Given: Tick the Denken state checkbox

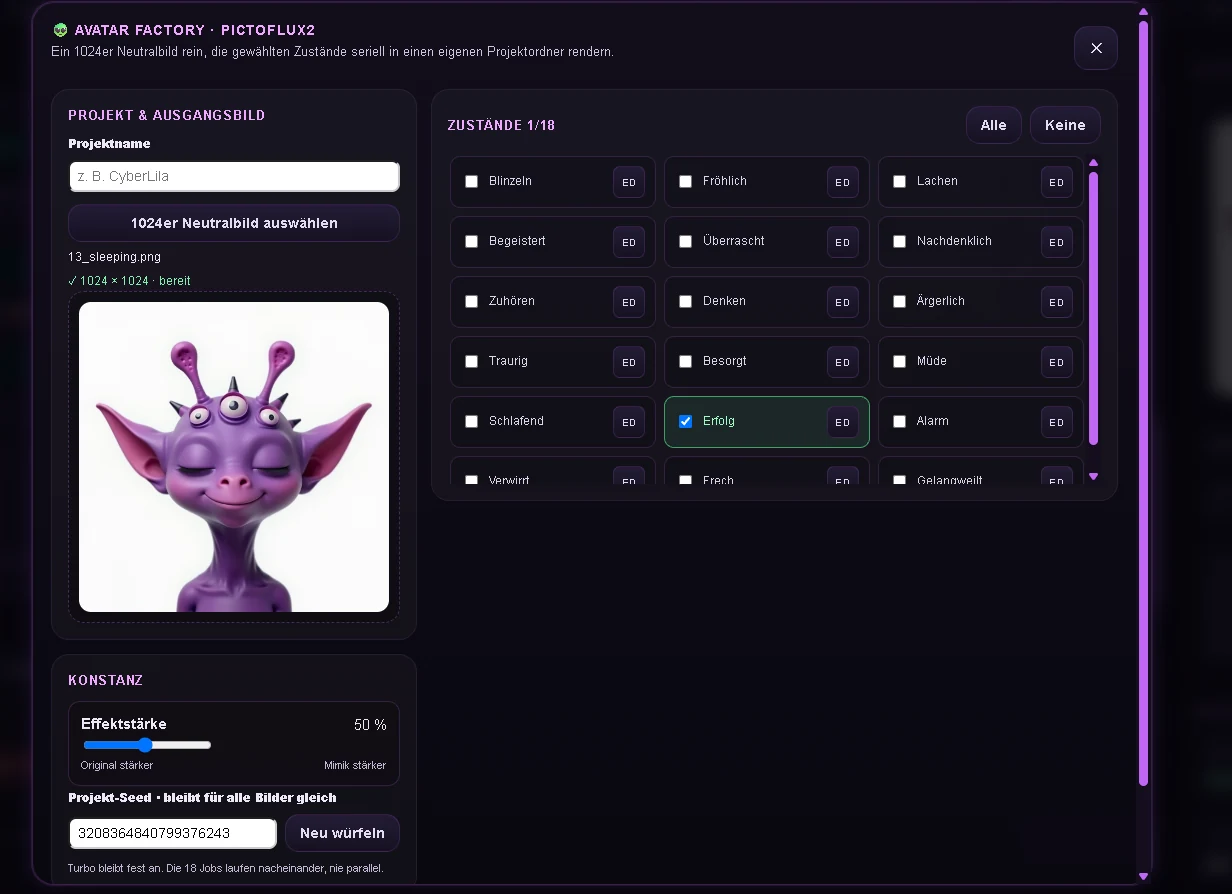Looking at the screenshot, I should [x=686, y=302].
